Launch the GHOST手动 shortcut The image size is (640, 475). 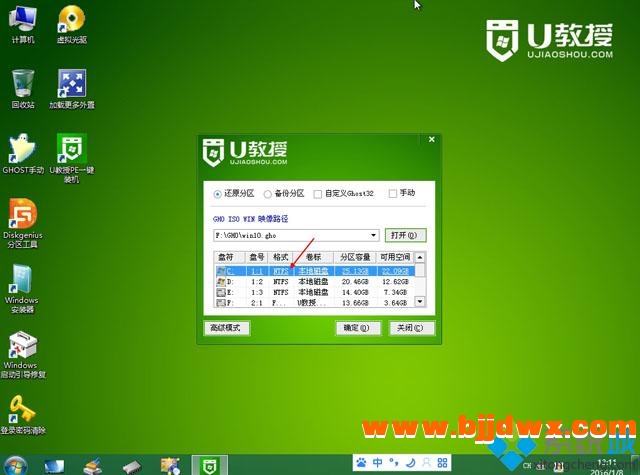click(23, 154)
